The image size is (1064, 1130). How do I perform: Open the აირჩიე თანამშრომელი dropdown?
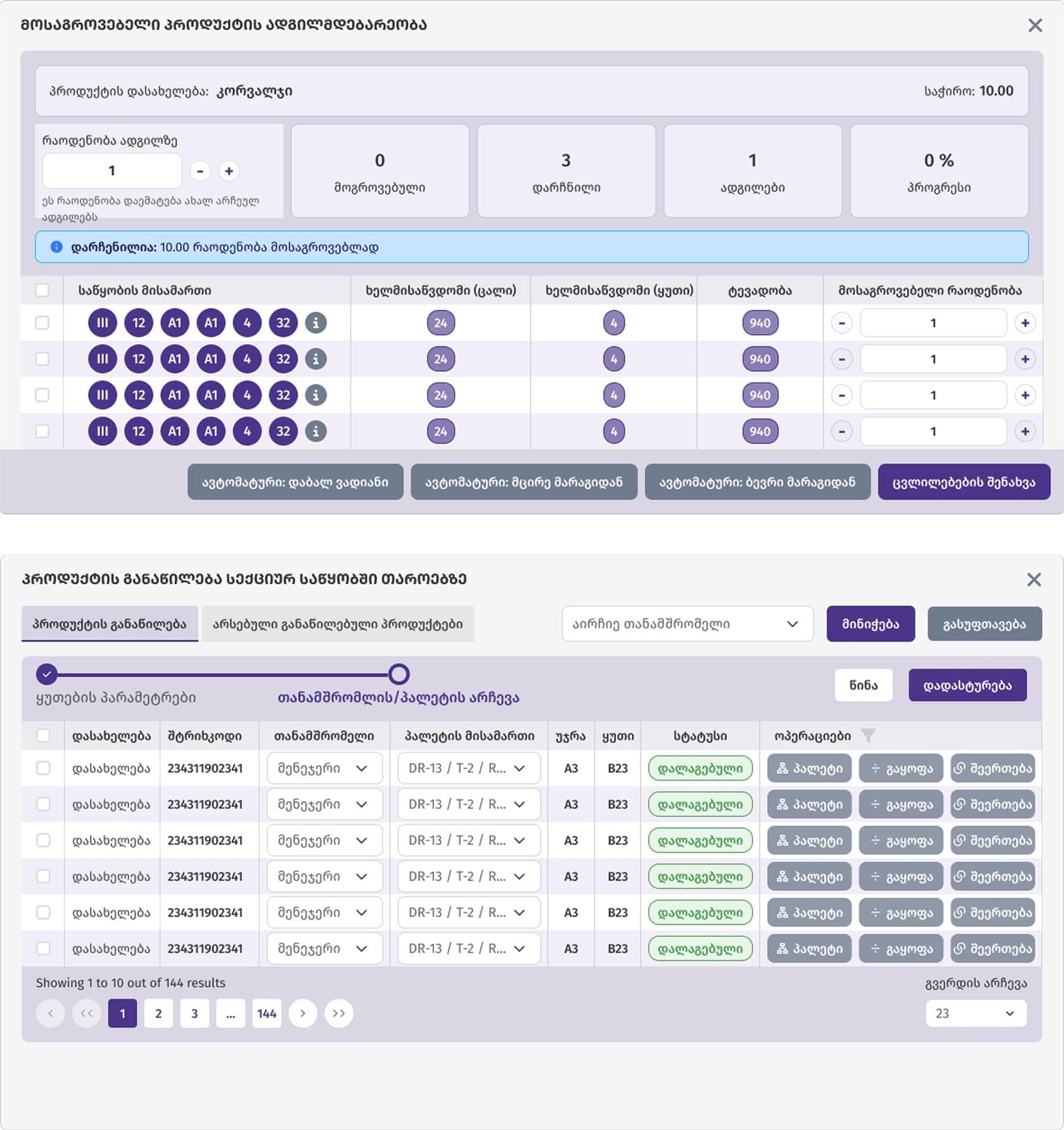[x=687, y=623]
